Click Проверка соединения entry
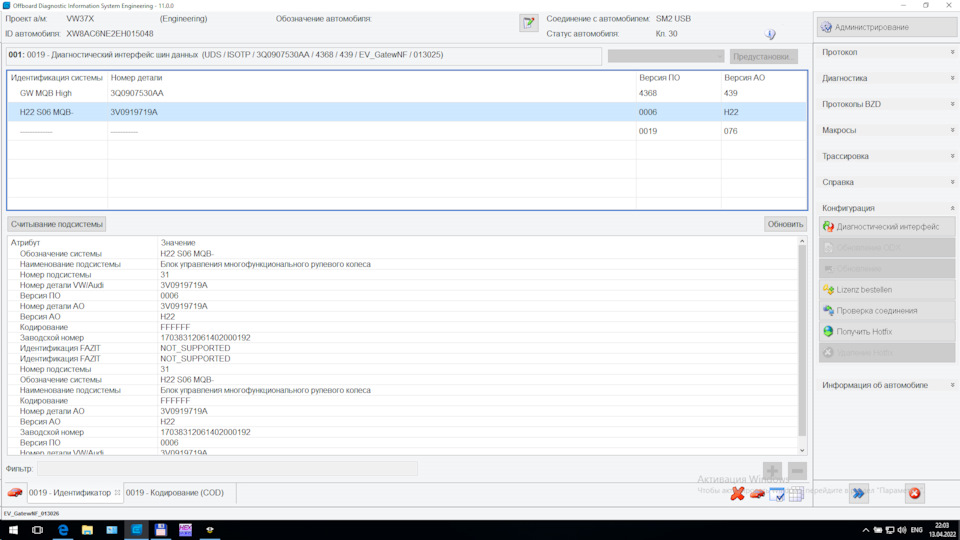Viewport: 960px width, 540px height. [887, 310]
